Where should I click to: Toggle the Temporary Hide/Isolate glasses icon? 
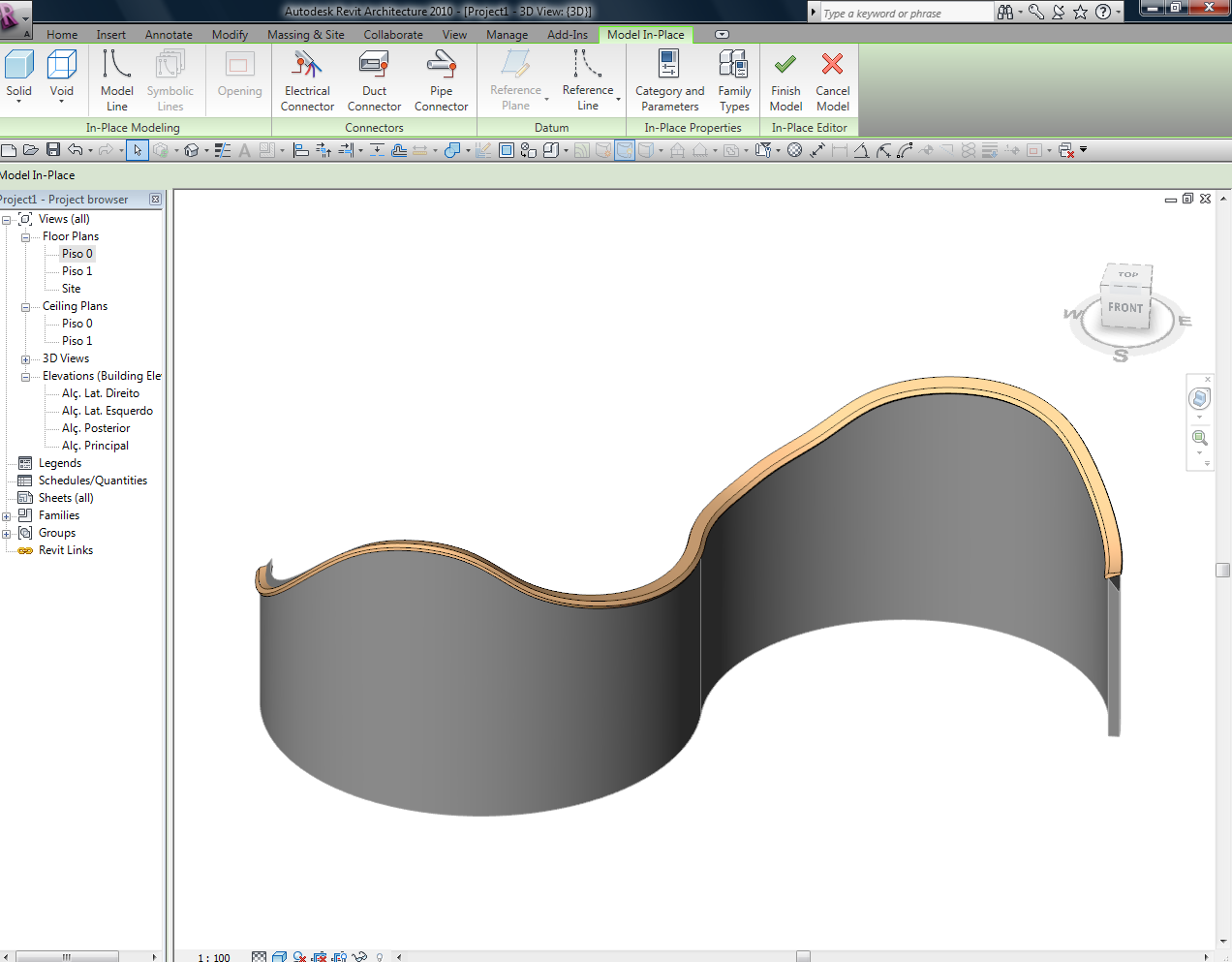tap(359, 957)
